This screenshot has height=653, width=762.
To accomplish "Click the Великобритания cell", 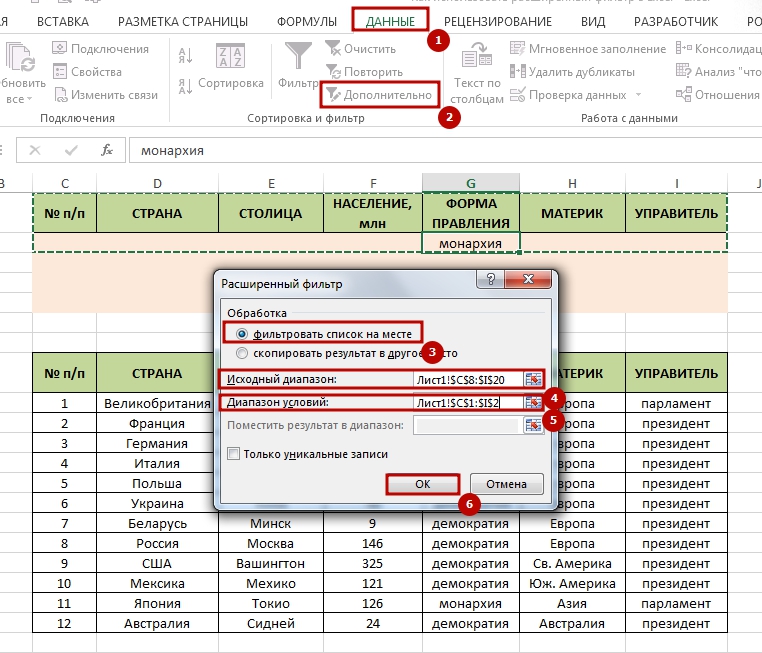I will point(156,403).
